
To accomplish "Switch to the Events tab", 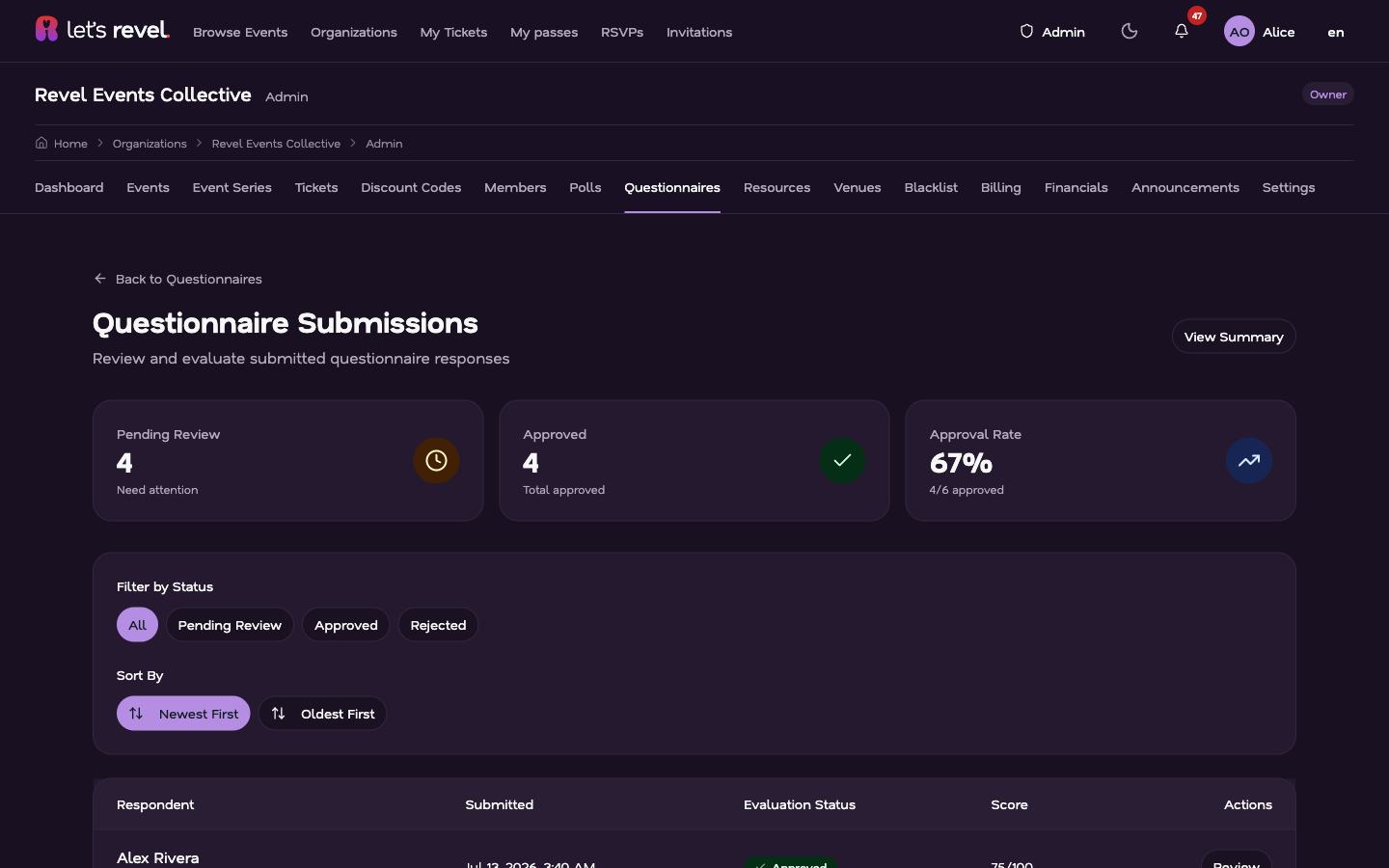I will pos(148,187).
